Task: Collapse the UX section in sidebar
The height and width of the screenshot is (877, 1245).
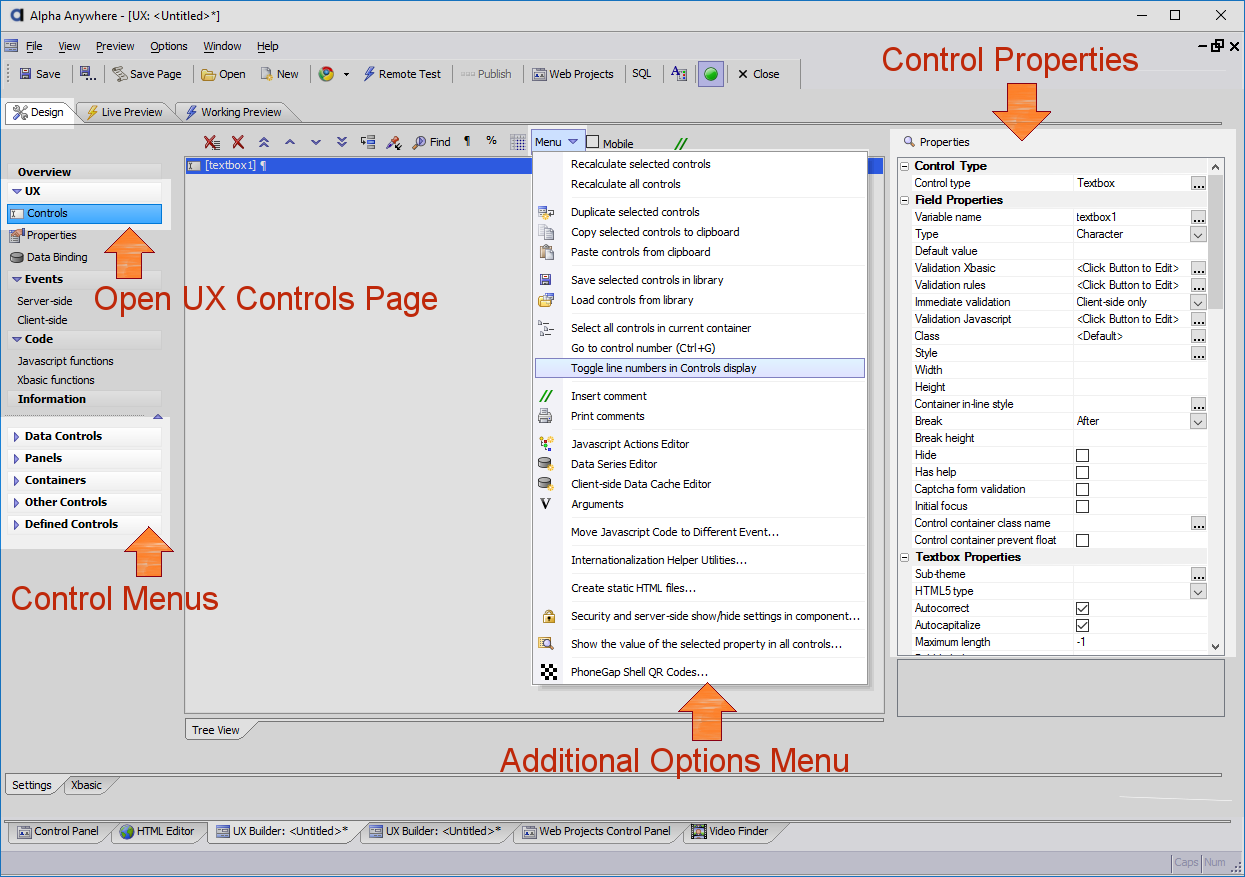Action: point(17,191)
